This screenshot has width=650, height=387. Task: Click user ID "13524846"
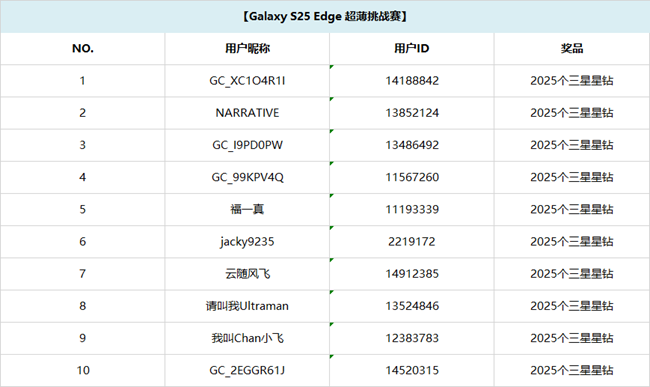[412, 306]
